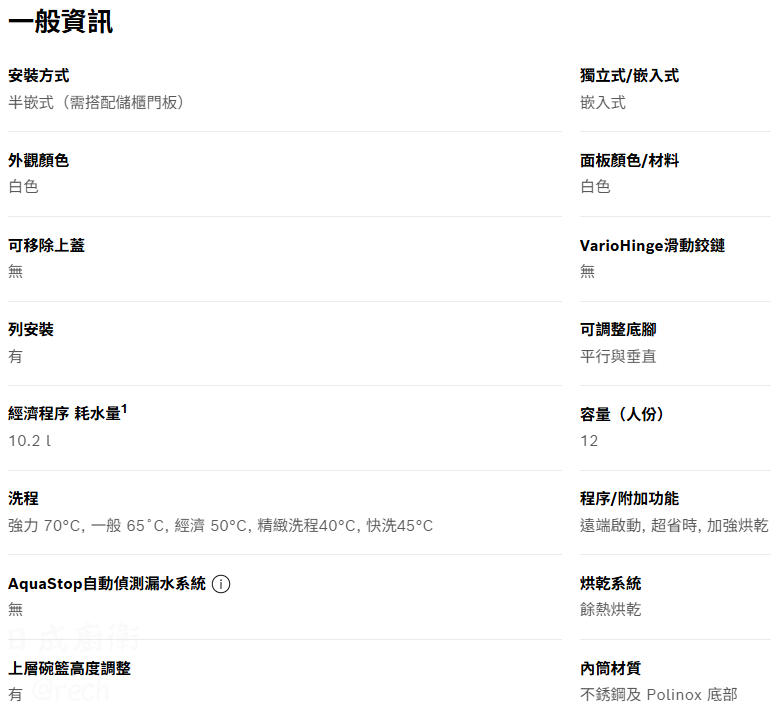Image resolution: width=771 pixels, height=704 pixels.
Task: Select the 獨立式/嵌入式 label
Action: (x=629, y=76)
